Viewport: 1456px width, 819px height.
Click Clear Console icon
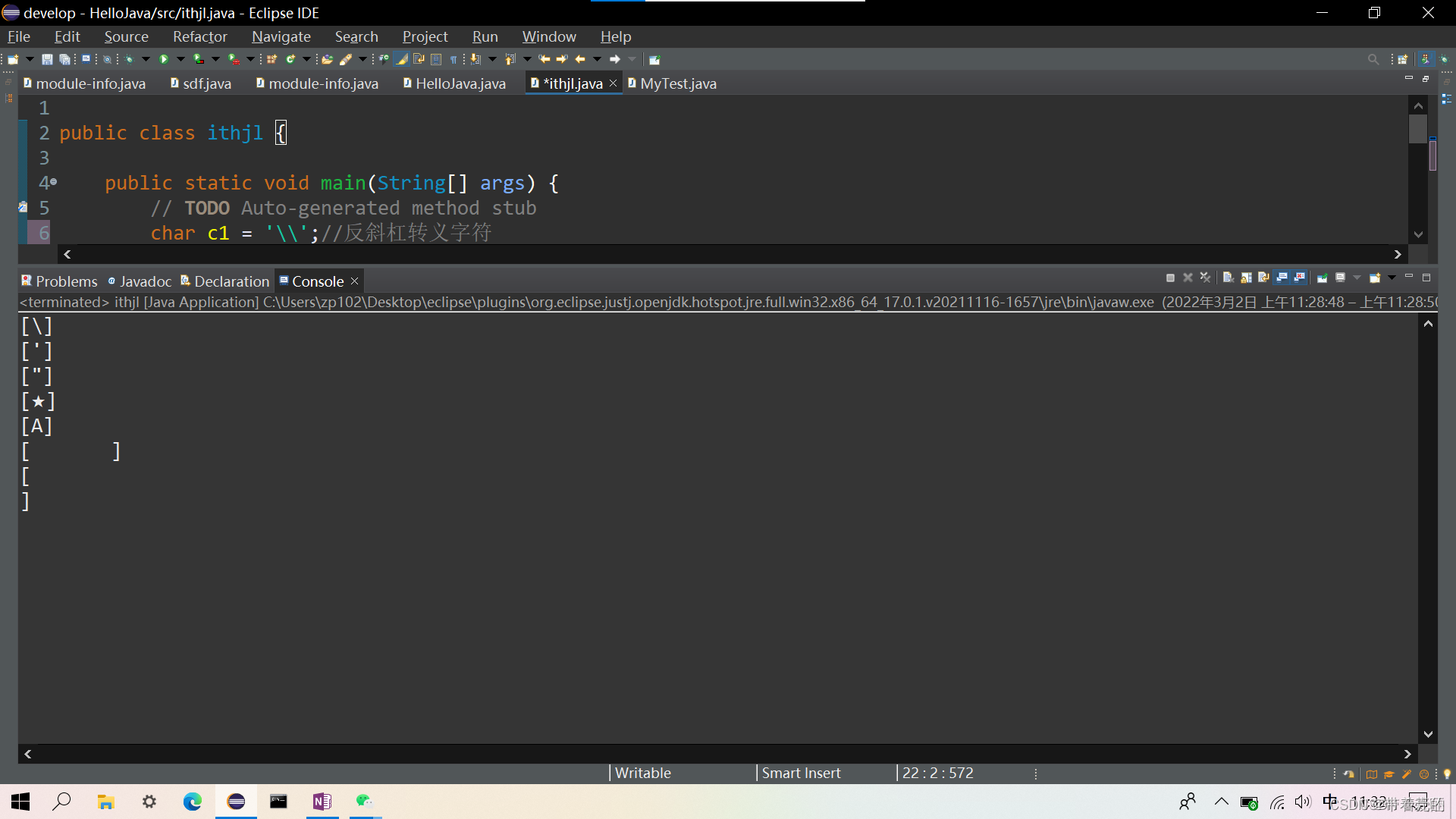click(x=1228, y=278)
